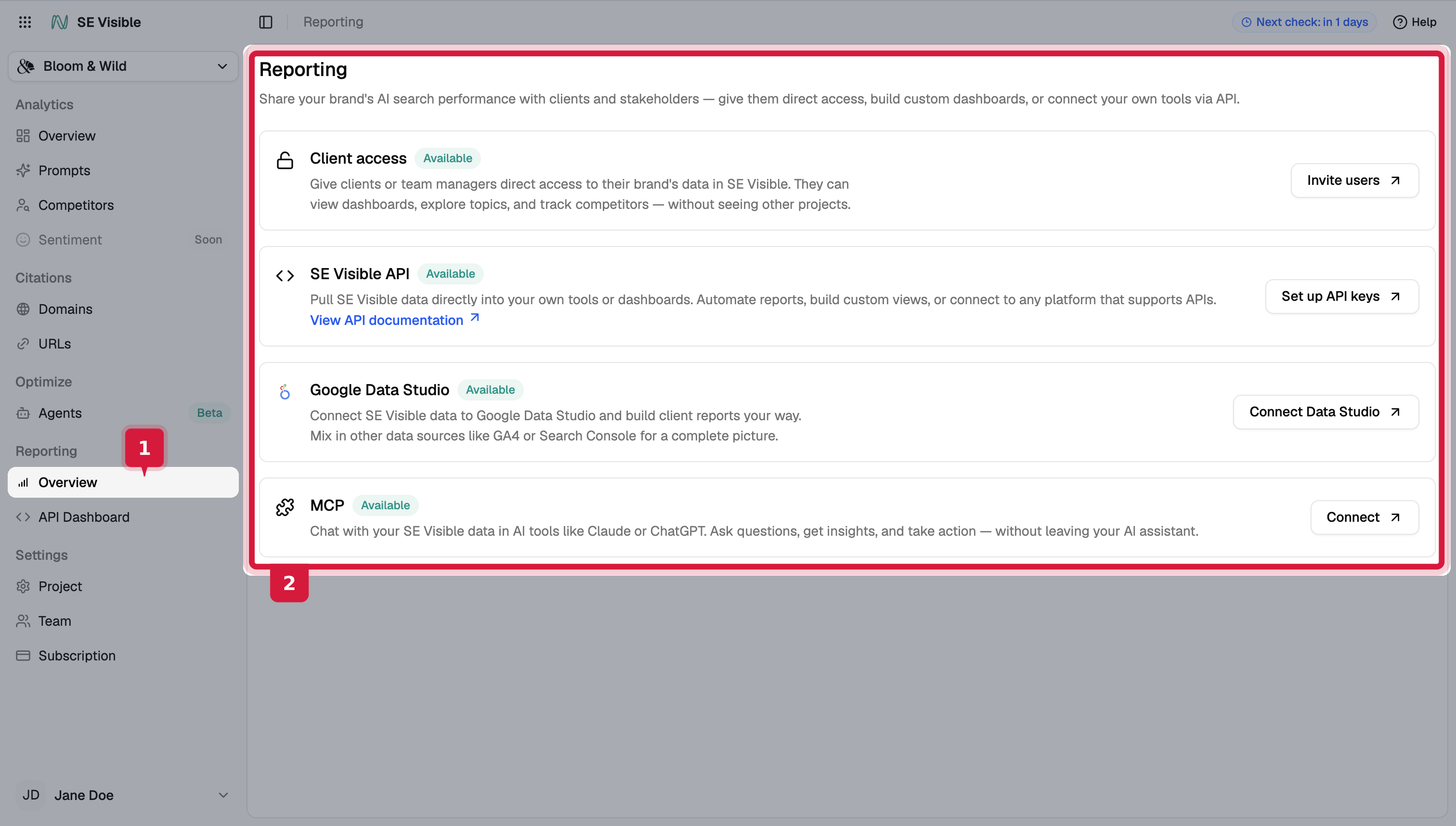Click the Prompts sparkle icon in sidebar
Image resolution: width=1456 pixels, height=826 pixels.
(23, 170)
